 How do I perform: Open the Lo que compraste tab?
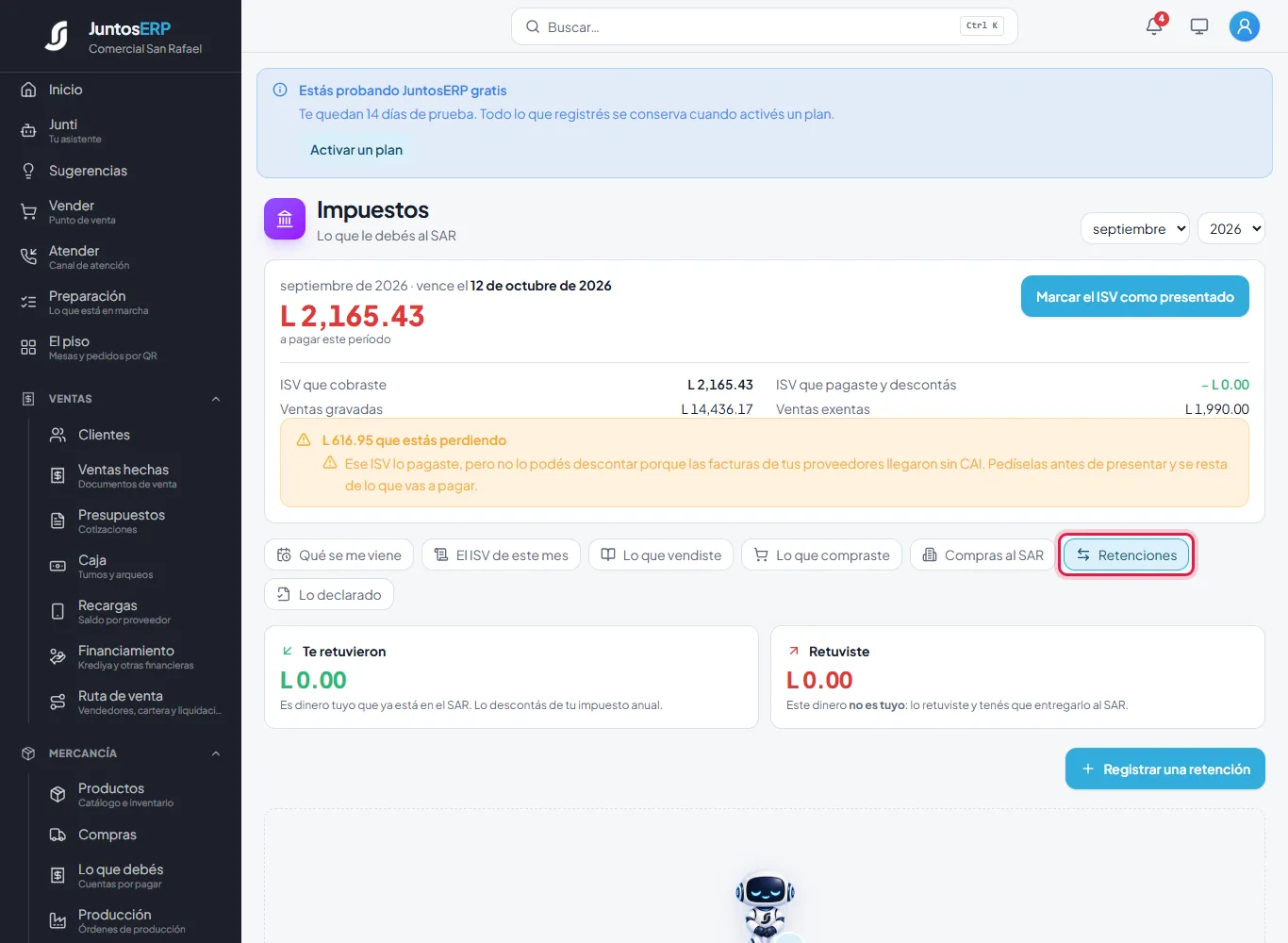(822, 555)
